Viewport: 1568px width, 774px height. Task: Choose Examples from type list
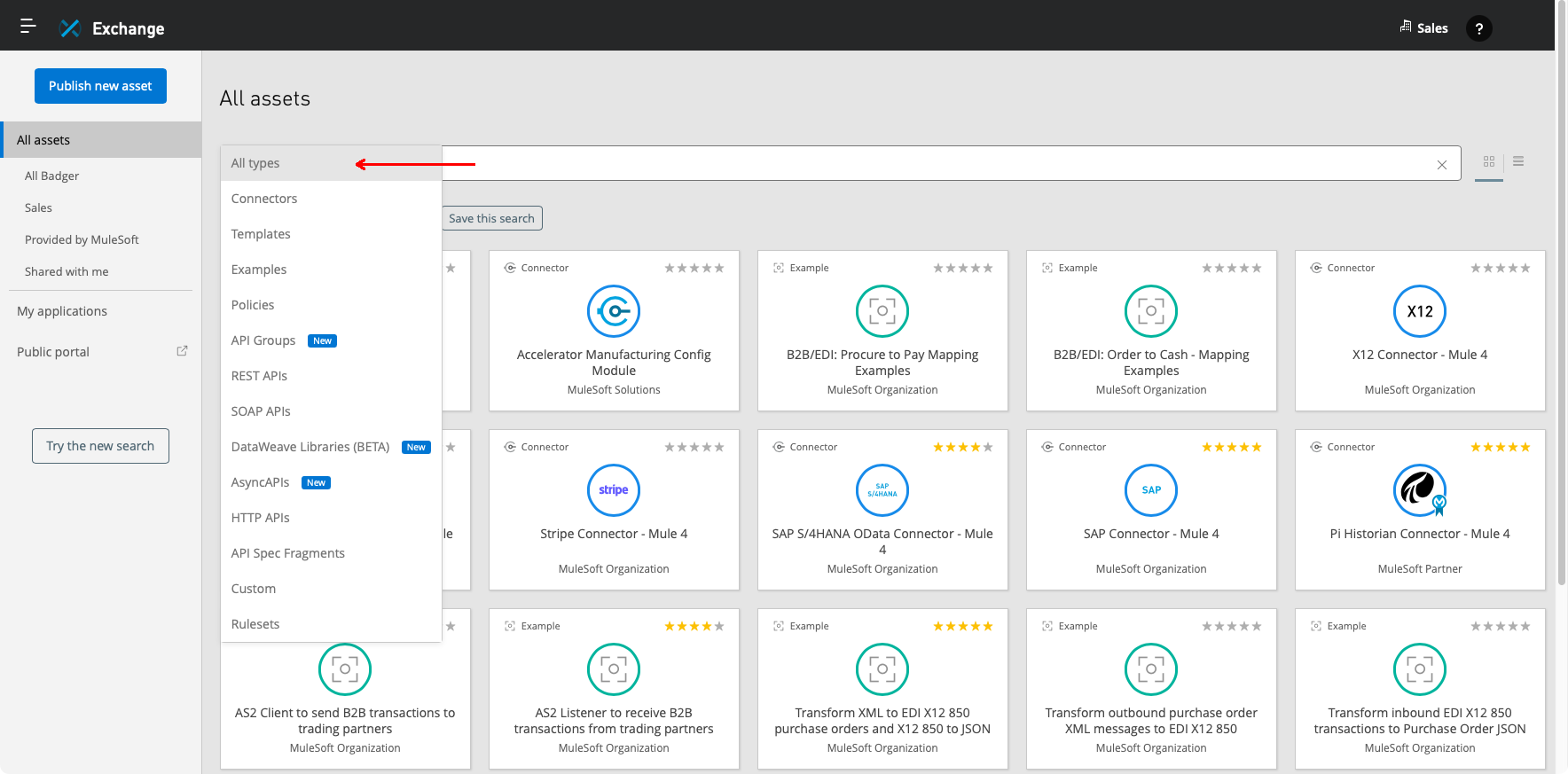pyautogui.click(x=331, y=270)
